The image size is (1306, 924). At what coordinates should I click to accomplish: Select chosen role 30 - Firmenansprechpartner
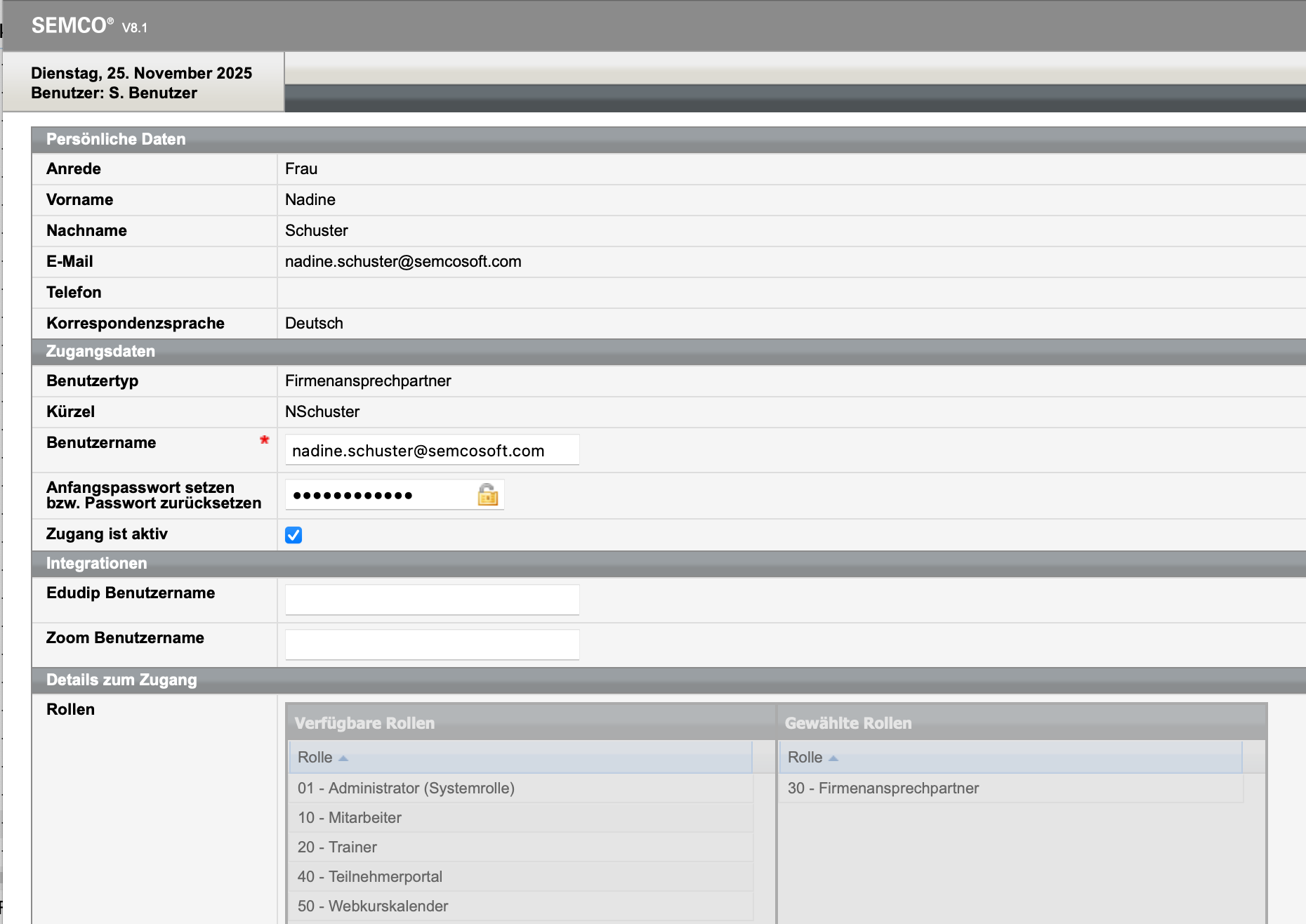coord(883,788)
